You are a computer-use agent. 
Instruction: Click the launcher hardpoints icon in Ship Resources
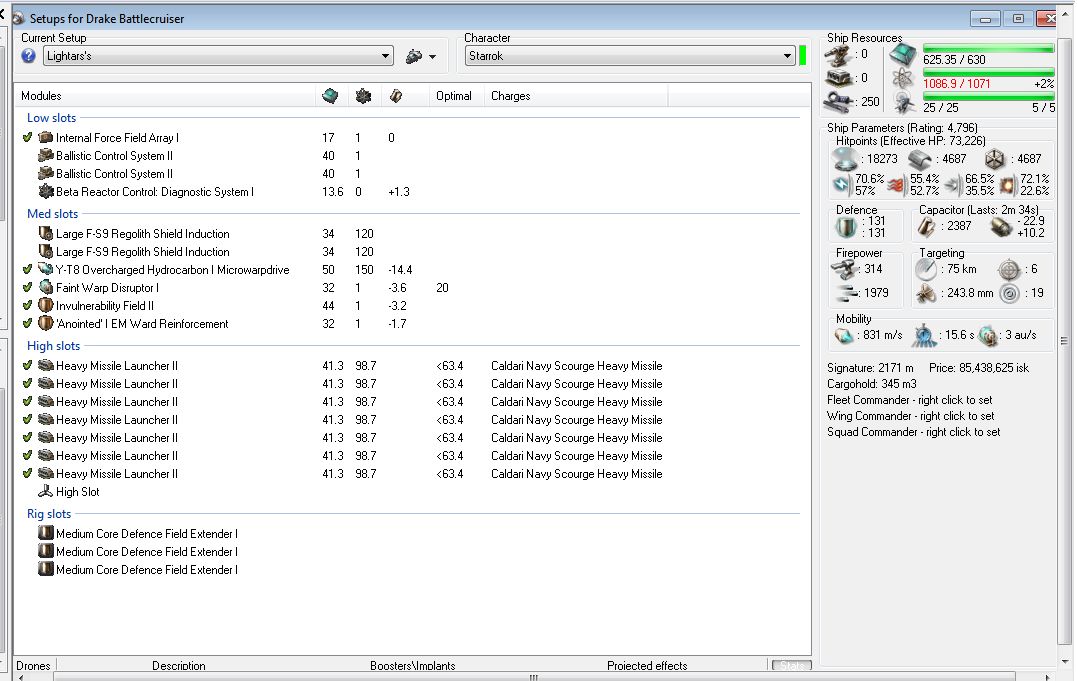point(839,78)
